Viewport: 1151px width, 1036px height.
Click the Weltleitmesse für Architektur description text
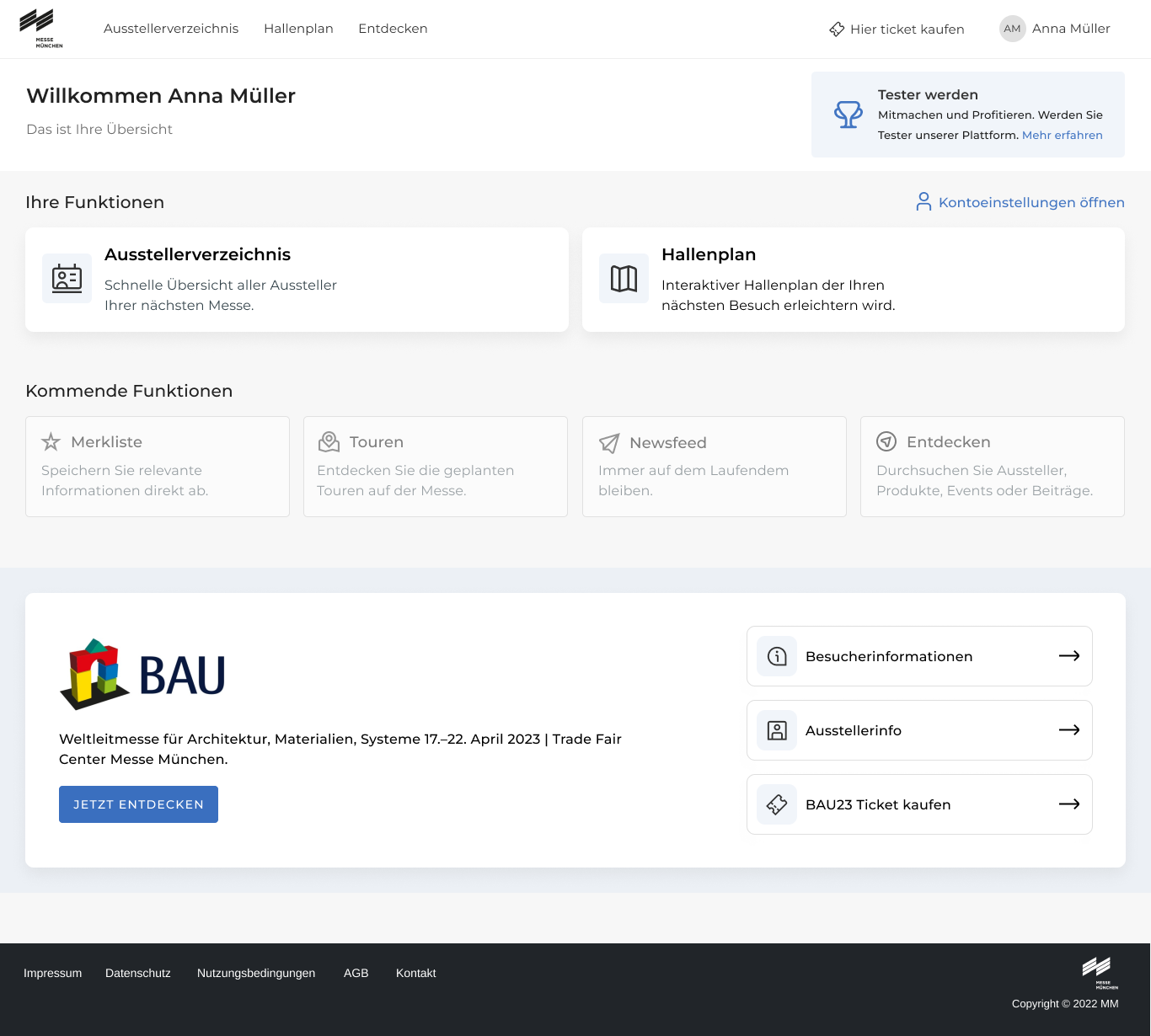[340, 749]
